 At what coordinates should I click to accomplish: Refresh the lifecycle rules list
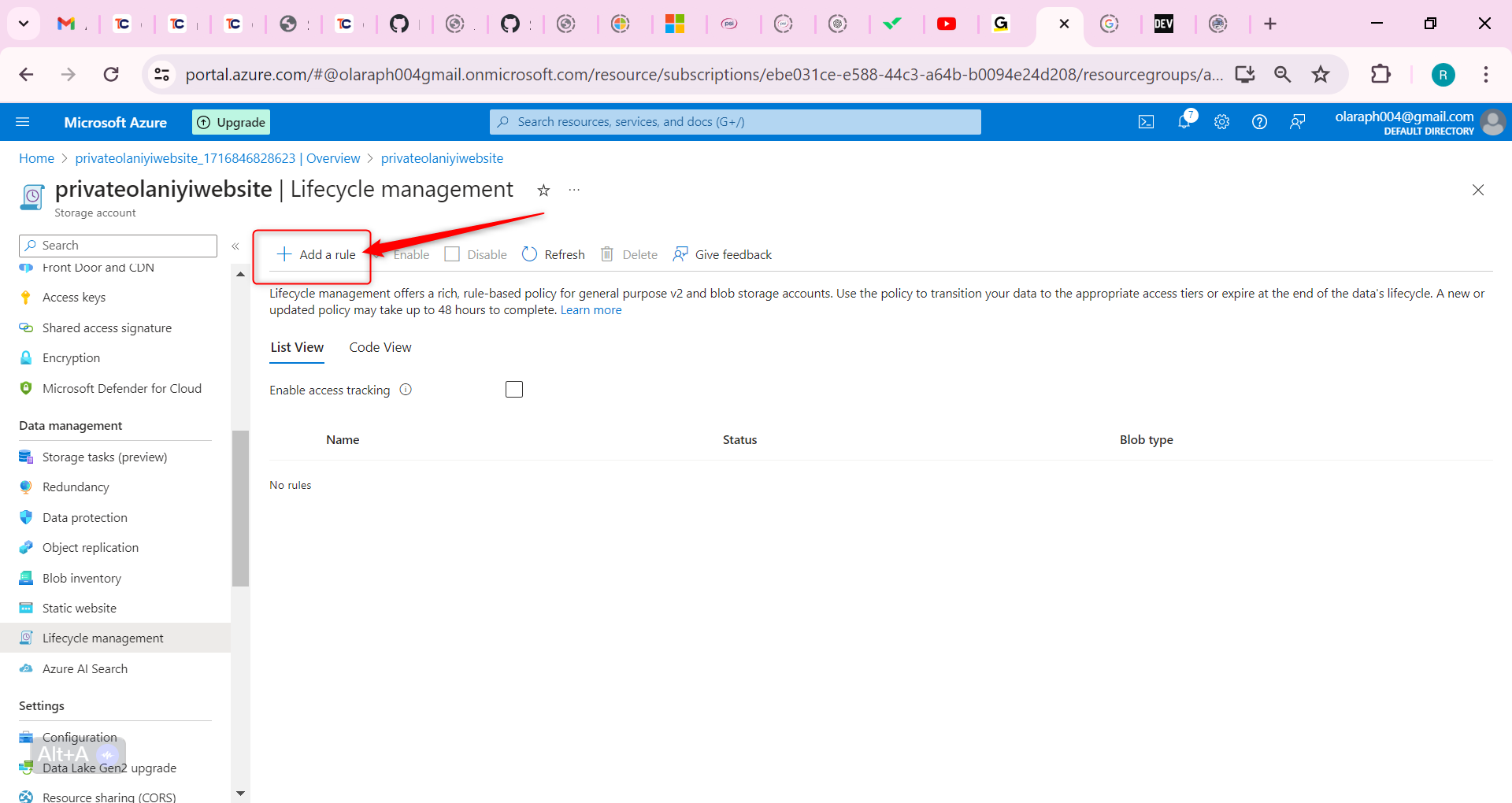(553, 254)
